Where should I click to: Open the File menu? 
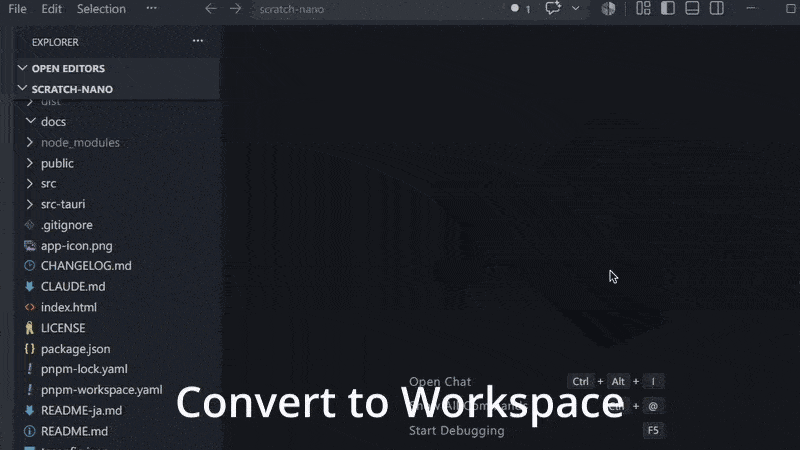[x=17, y=9]
